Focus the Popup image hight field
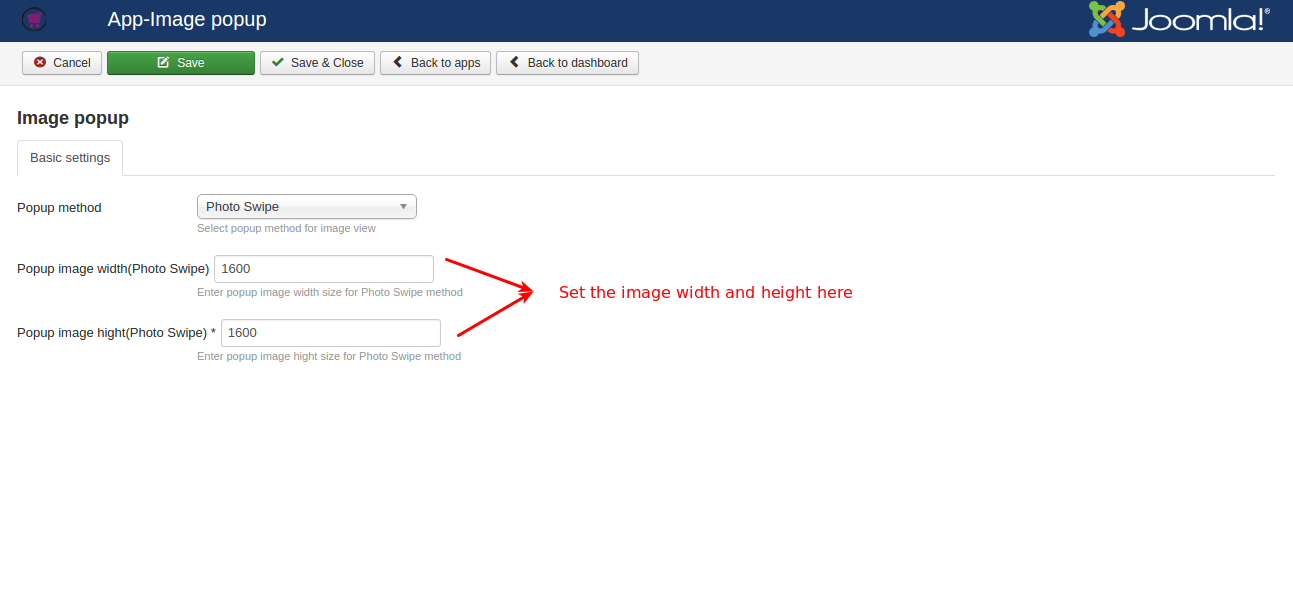The height and width of the screenshot is (589, 1293). (x=330, y=333)
